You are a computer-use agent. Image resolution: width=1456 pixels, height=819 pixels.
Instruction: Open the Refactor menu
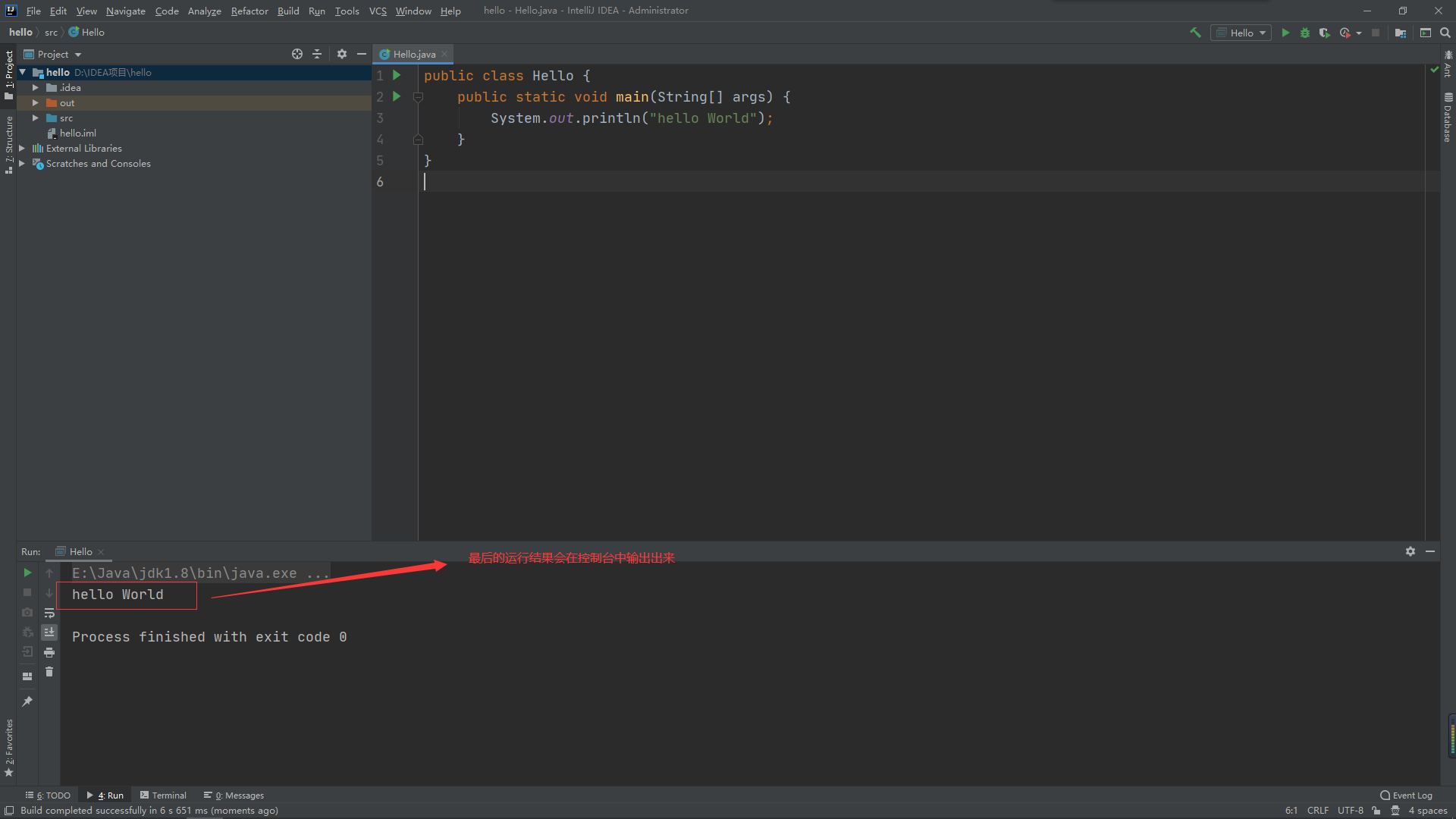pyautogui.click(x=249, y=11)
